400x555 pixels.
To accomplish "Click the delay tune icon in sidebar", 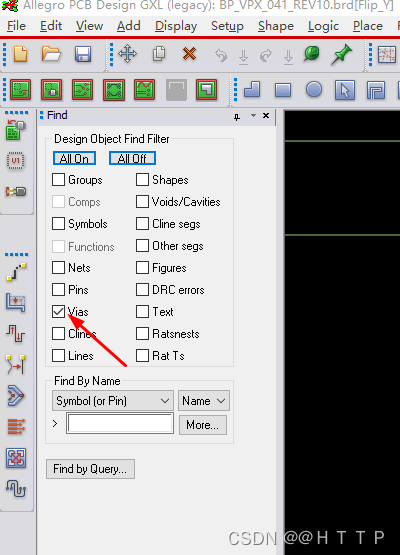I will (16, 333).
